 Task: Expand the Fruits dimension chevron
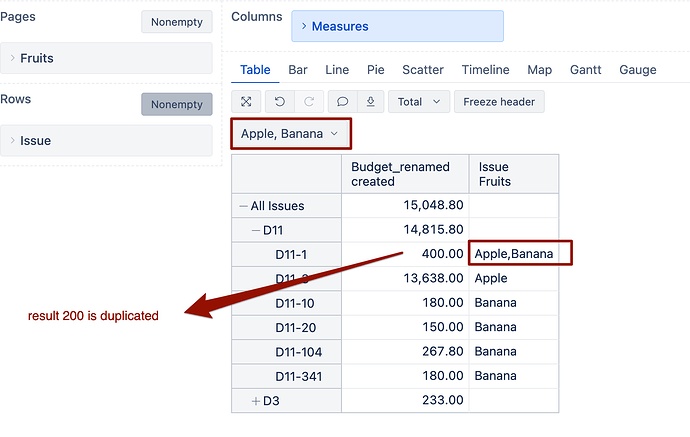click(x=12, y=58)
